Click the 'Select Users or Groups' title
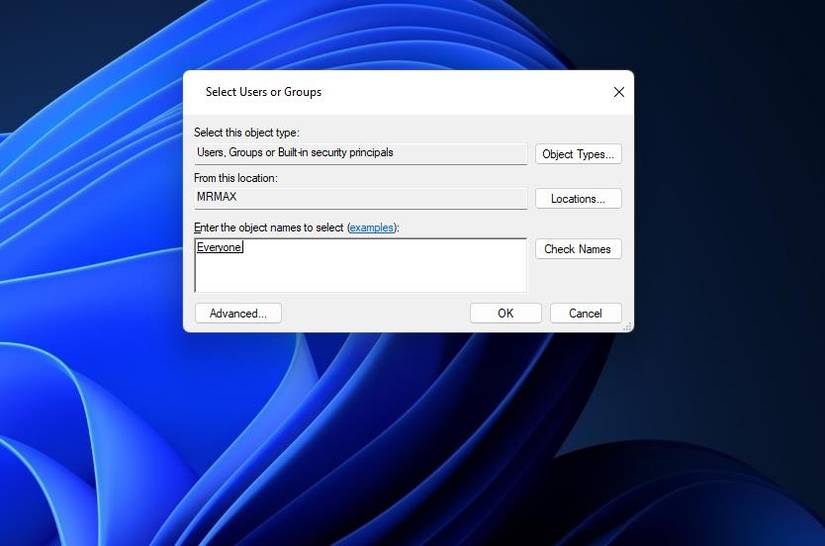This screenshot has width=825, height=546. (x=264, y=92)
